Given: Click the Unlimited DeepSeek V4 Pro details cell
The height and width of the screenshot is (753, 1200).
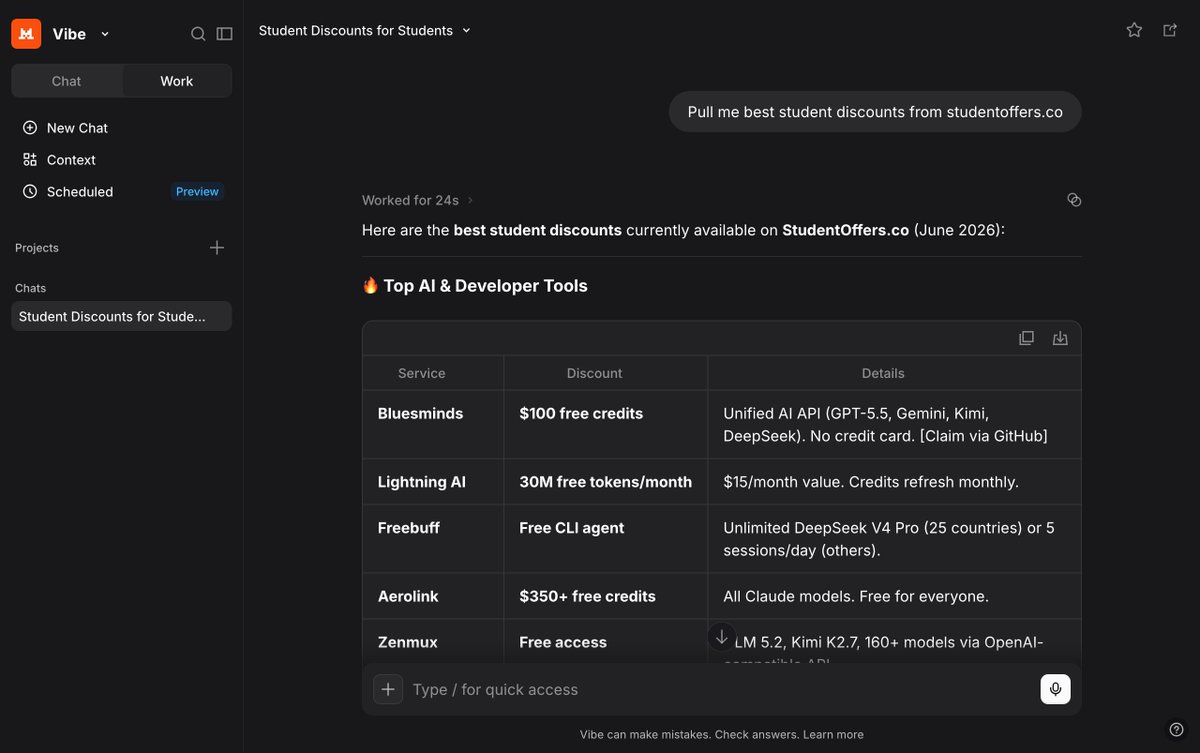Looking at the screenshot, I should coord(894,539).
